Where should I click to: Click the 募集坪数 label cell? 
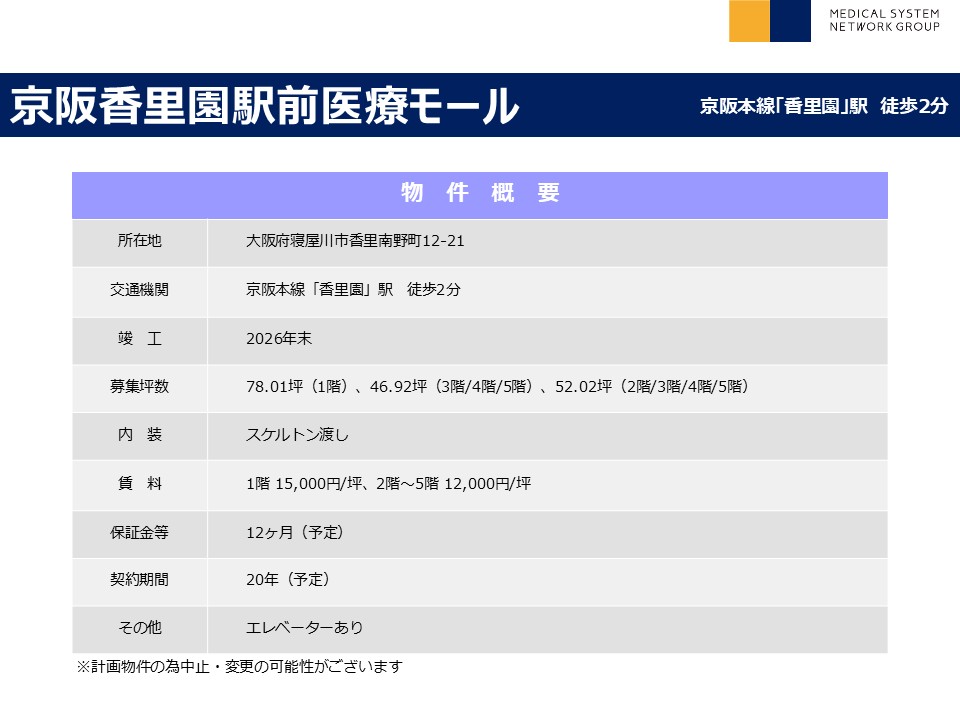(x=139, y=387)
